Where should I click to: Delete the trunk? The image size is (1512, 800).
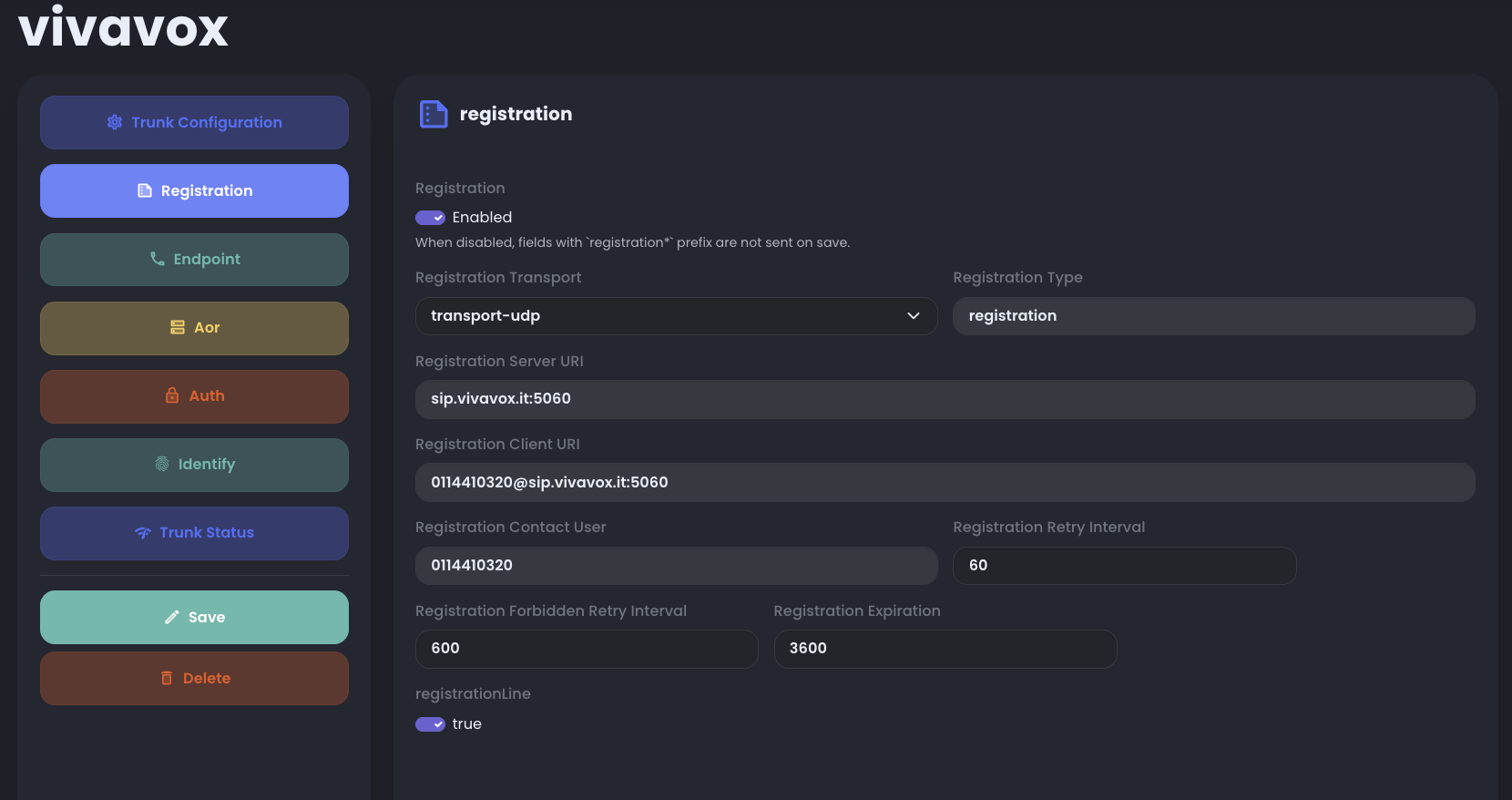pos(194,678)
